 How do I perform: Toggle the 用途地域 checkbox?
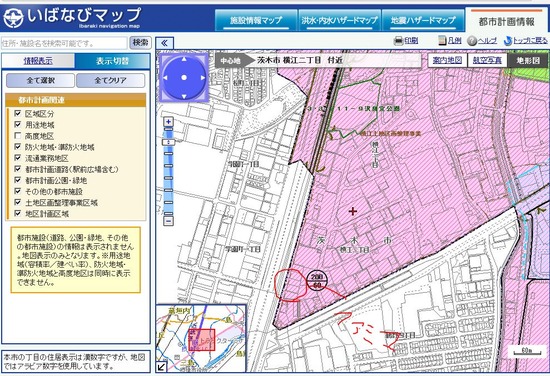coord(18,125)
